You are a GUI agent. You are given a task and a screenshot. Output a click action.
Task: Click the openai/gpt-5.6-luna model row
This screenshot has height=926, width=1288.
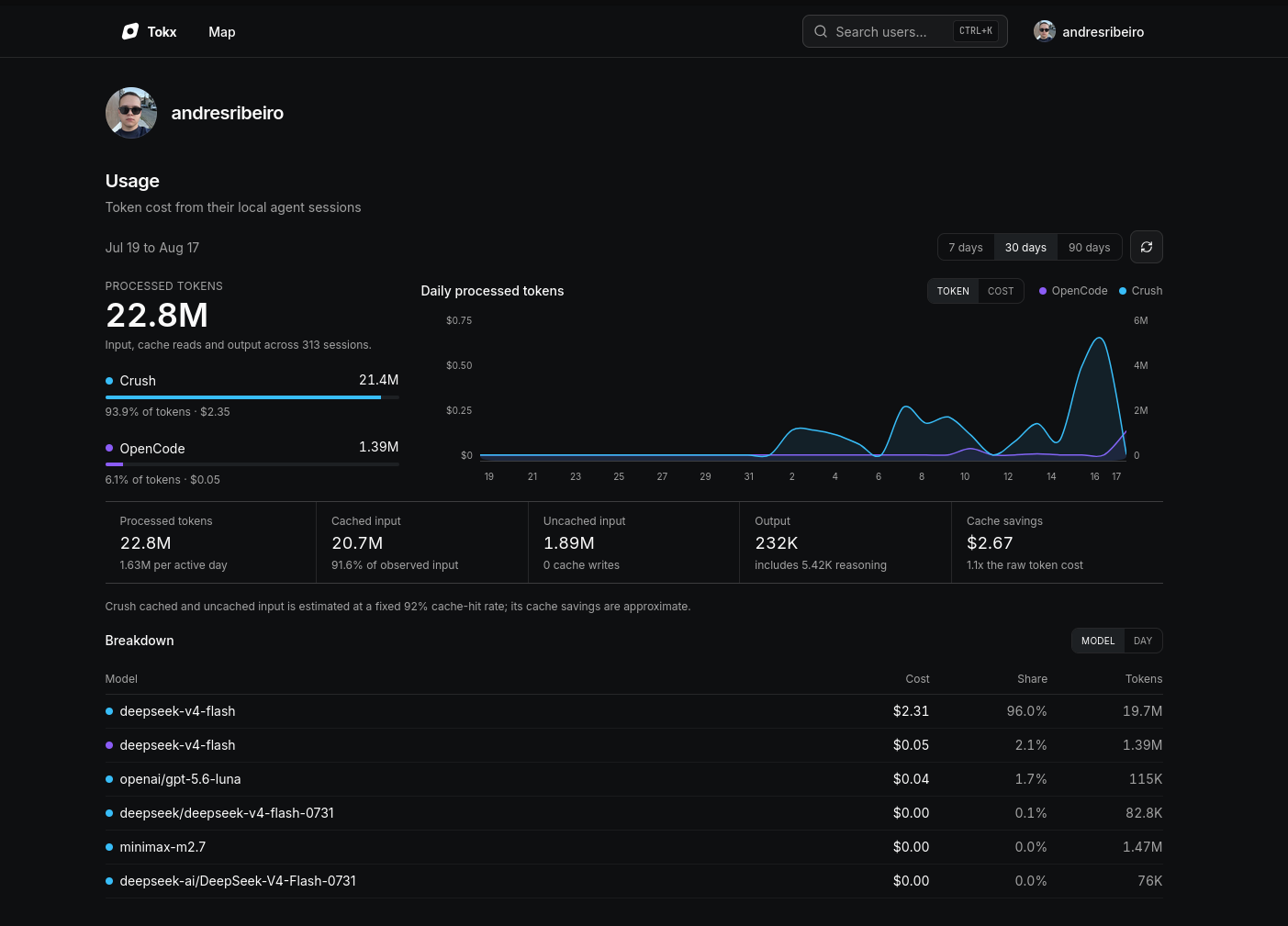point(633,779)
